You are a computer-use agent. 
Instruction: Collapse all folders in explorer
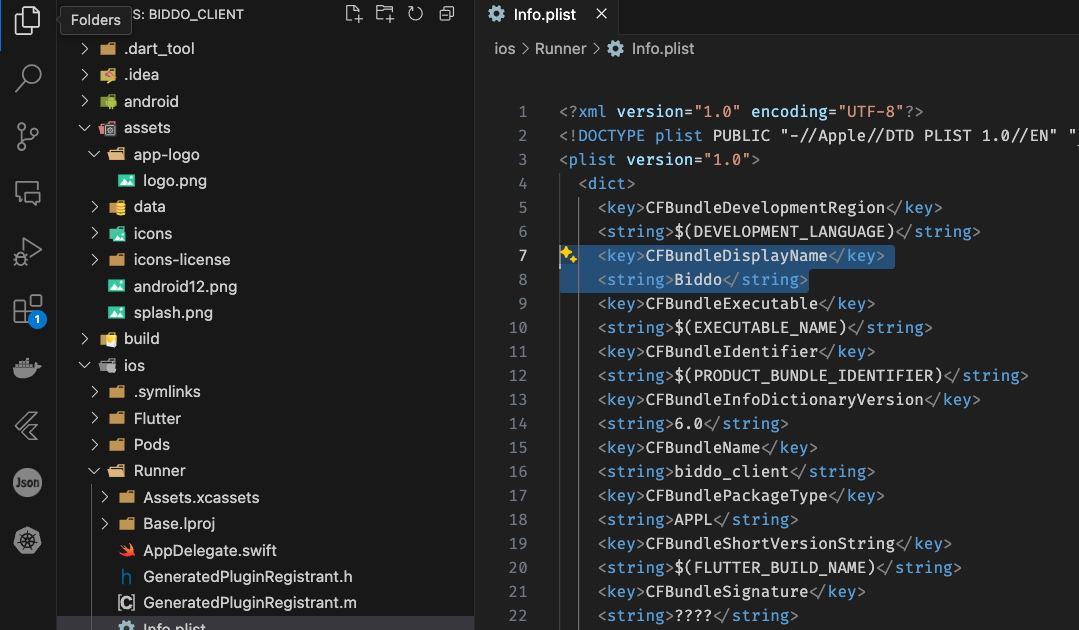click(x=447, y=14)
